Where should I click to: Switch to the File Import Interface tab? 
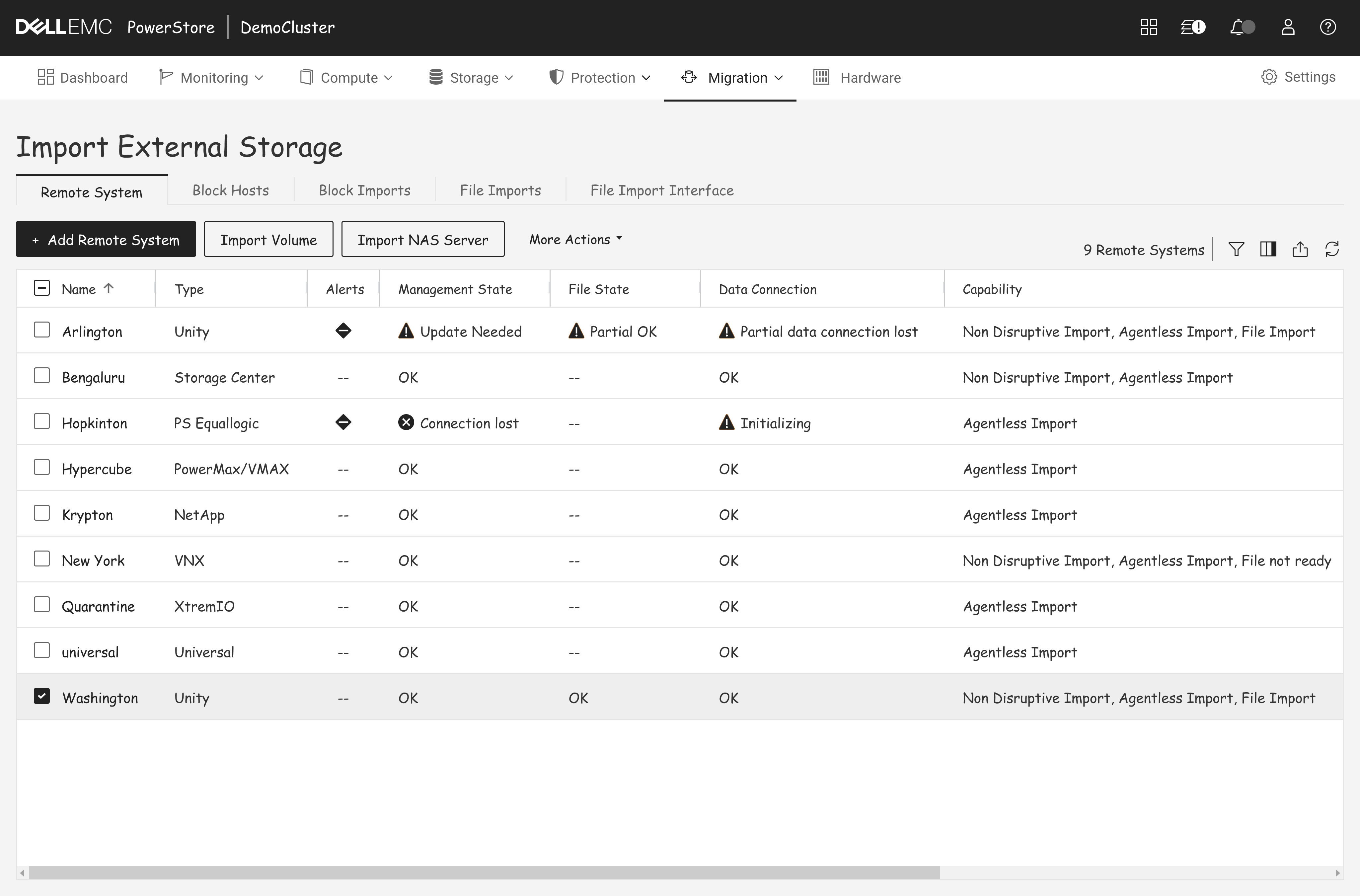(661, 190)
